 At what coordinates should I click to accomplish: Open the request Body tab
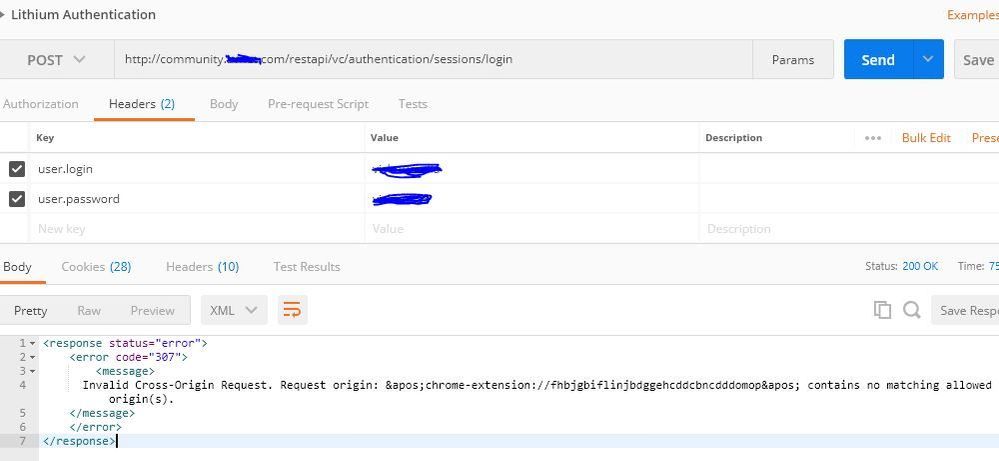pyautogui.click(x=224, y=104)
